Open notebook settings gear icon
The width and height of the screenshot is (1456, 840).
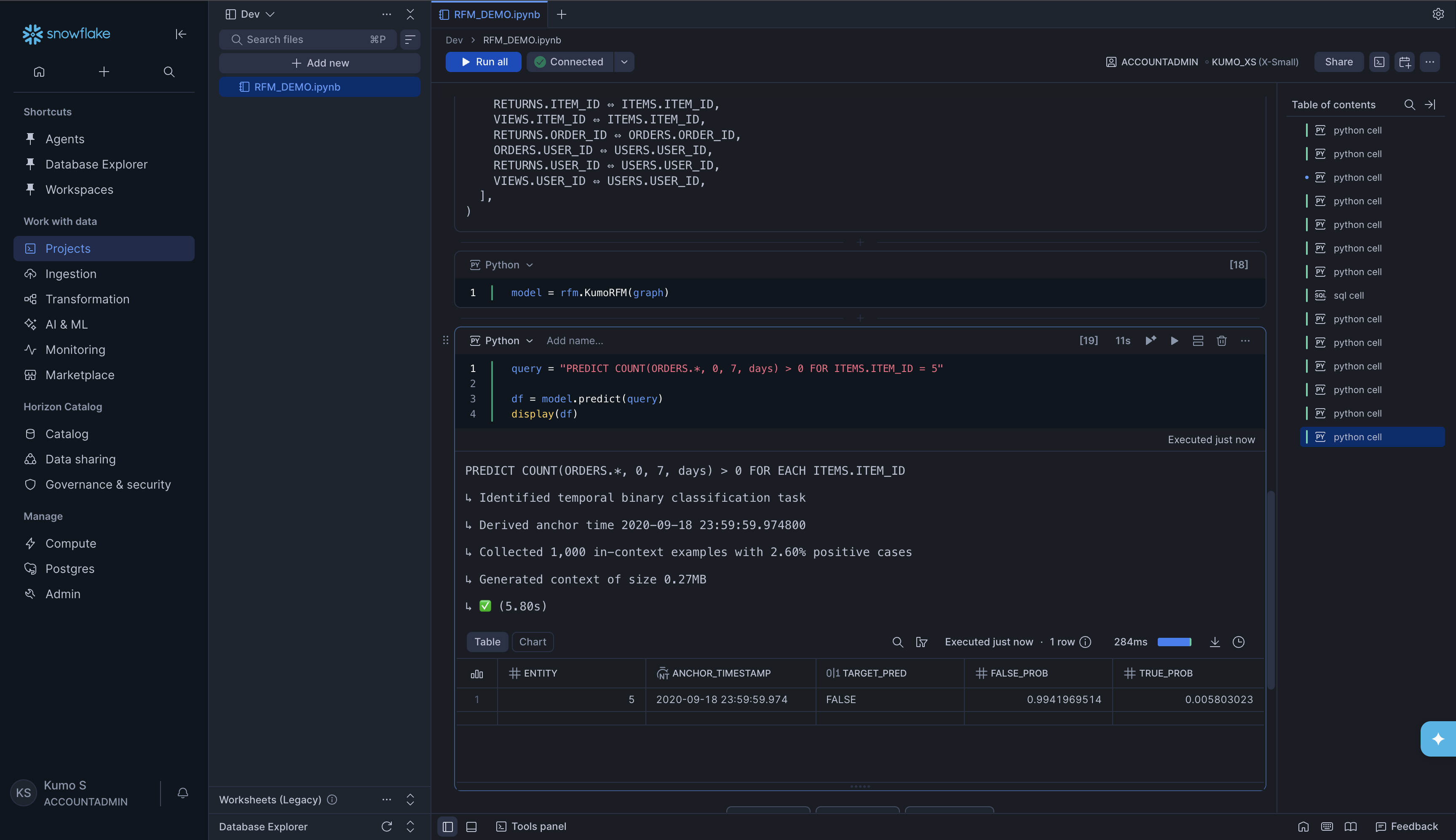point(1437,14)
